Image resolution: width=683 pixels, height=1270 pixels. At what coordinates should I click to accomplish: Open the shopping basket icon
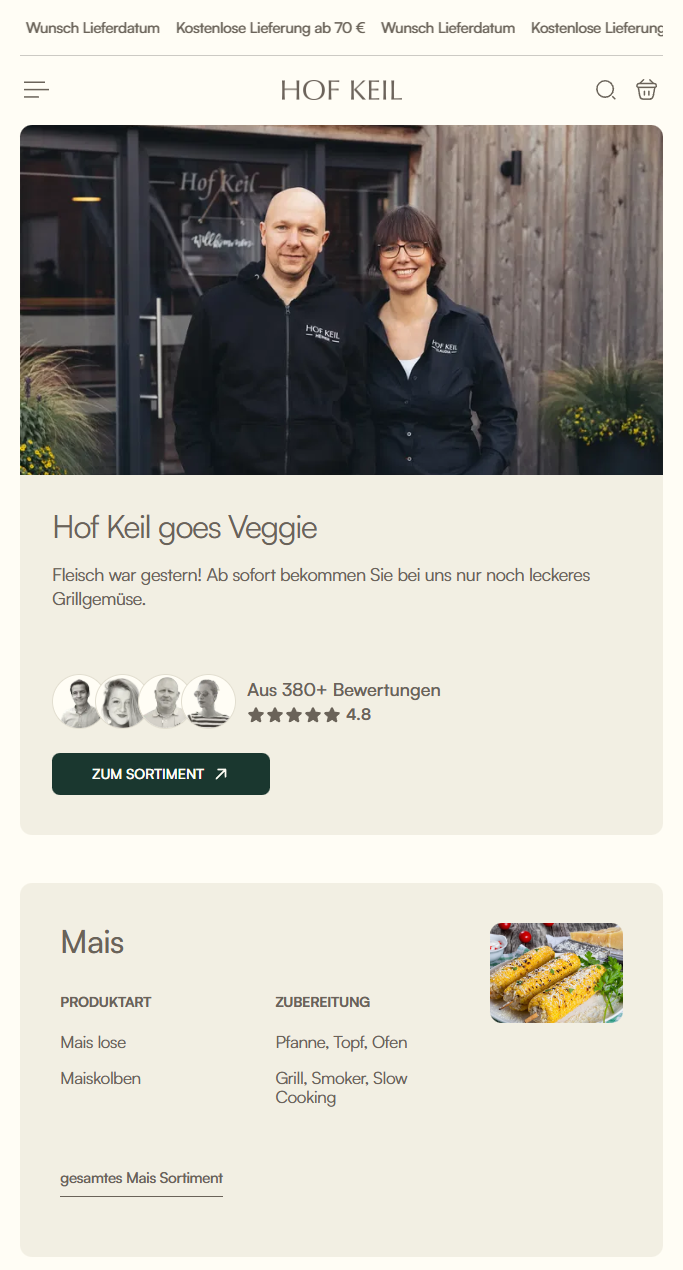tap(647, 90)
